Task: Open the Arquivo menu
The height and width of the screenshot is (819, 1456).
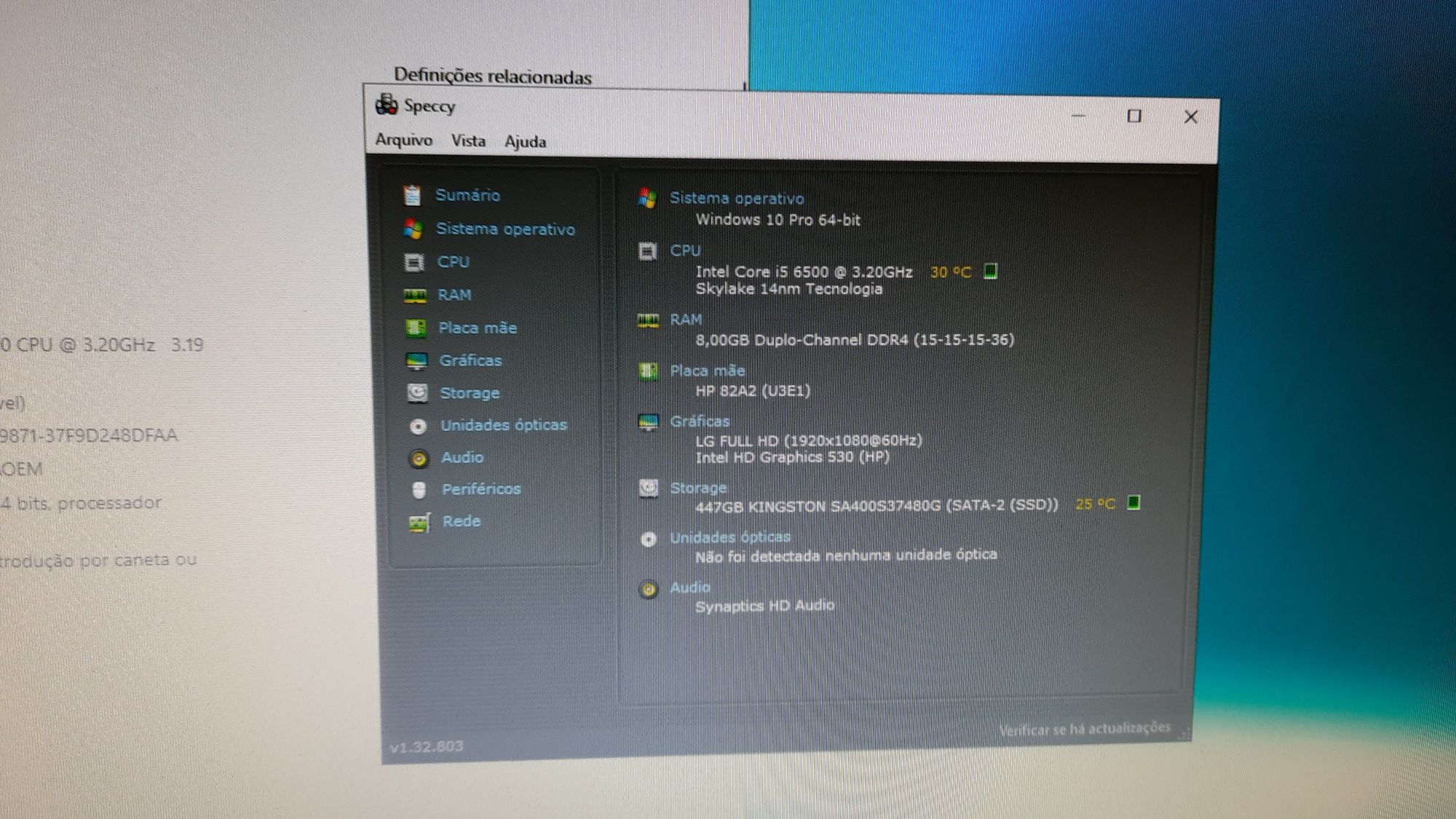Action: pos(400,140)
